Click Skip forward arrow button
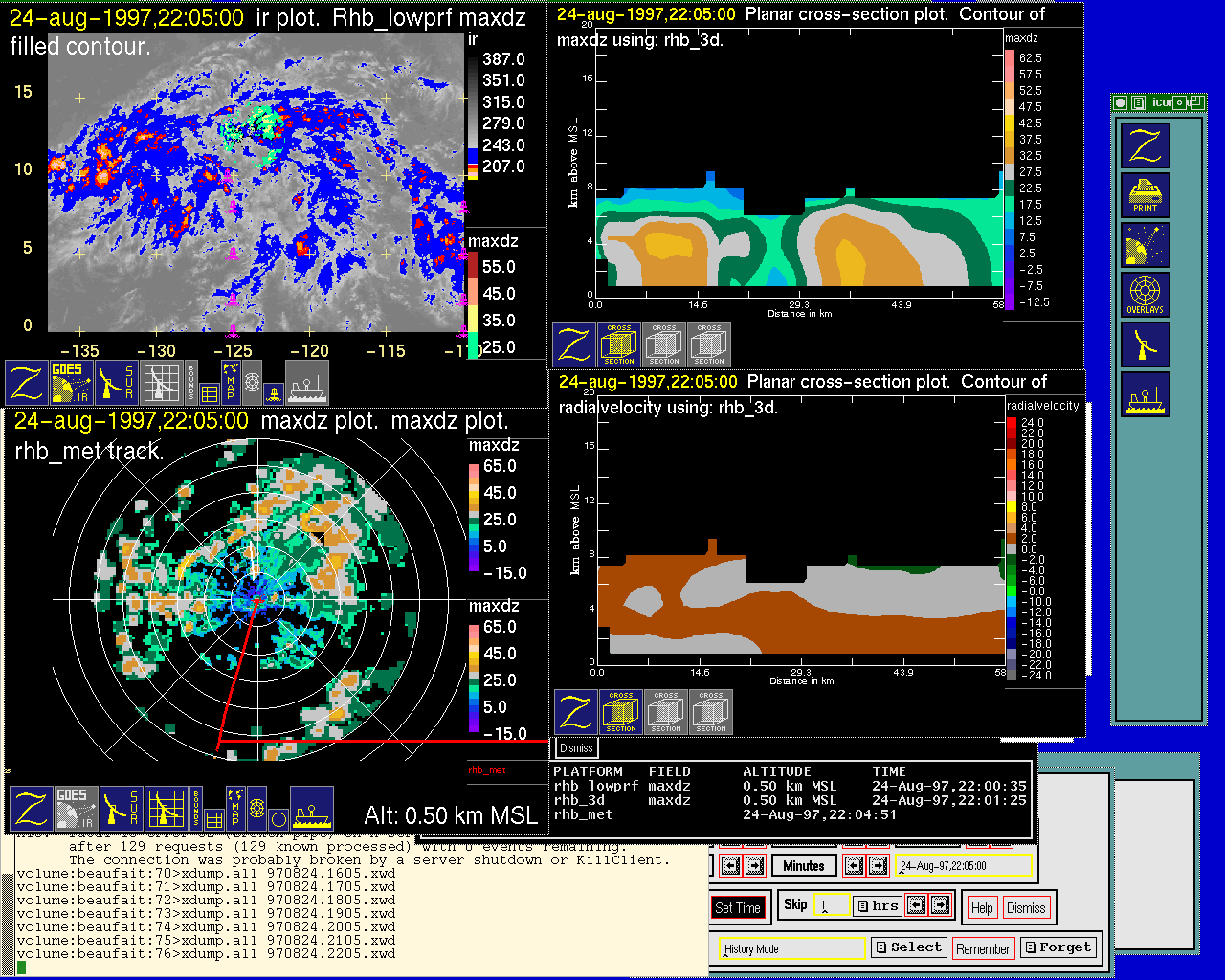The width and height of the screenshot is (1225, 980). (940, 904)
